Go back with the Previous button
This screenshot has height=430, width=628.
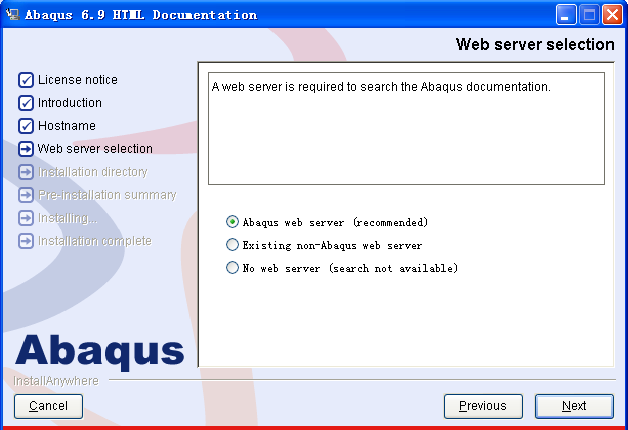tap(483, 406)
